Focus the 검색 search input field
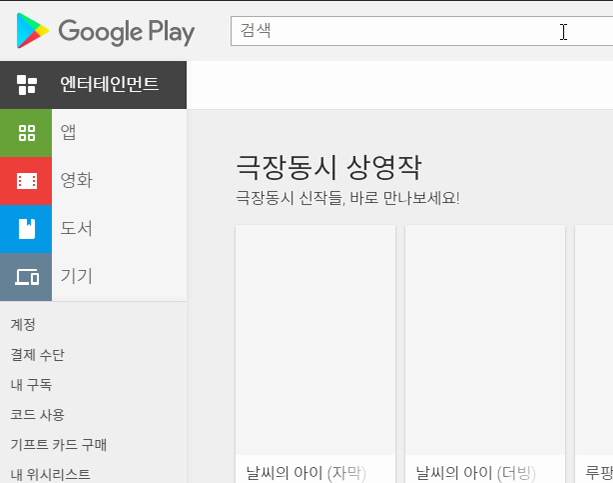 pyautogui.click(x=421, y=31)
